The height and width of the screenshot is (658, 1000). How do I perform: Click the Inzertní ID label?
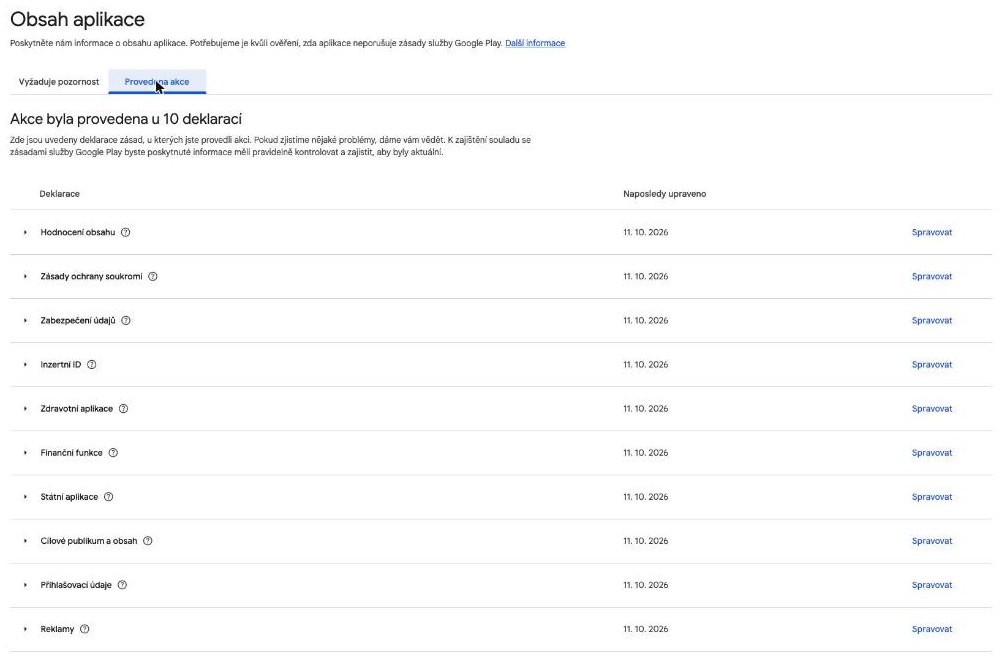(x=61, y=365)
